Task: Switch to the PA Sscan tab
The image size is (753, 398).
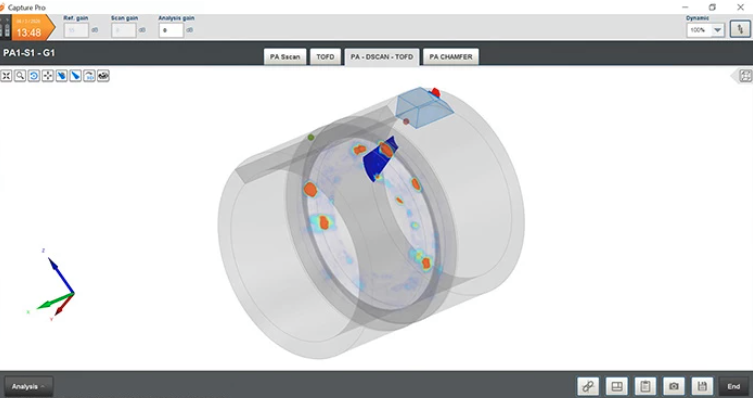Action: [x=285, y=57]
